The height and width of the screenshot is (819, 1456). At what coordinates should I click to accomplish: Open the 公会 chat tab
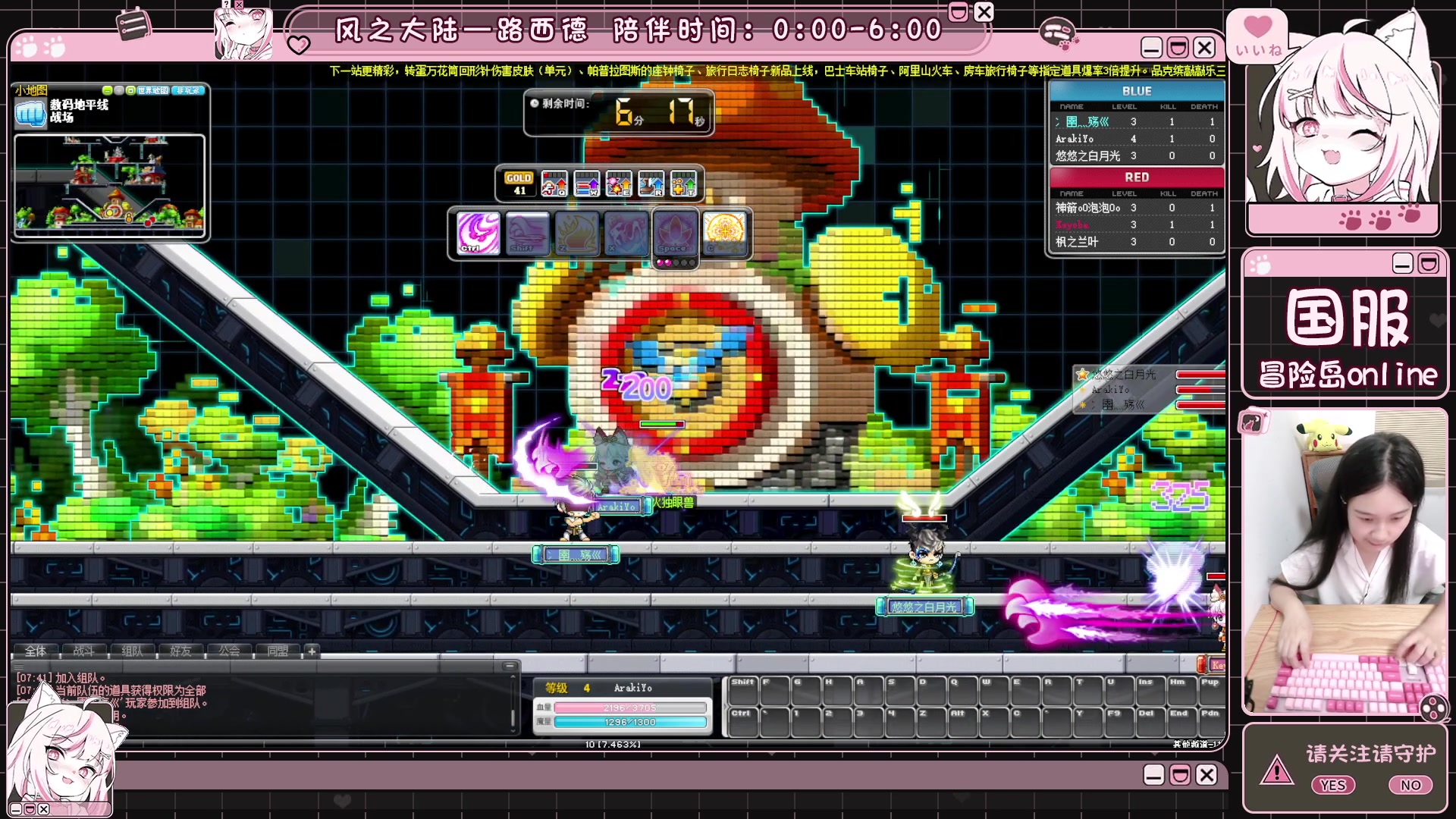(230, 651)
